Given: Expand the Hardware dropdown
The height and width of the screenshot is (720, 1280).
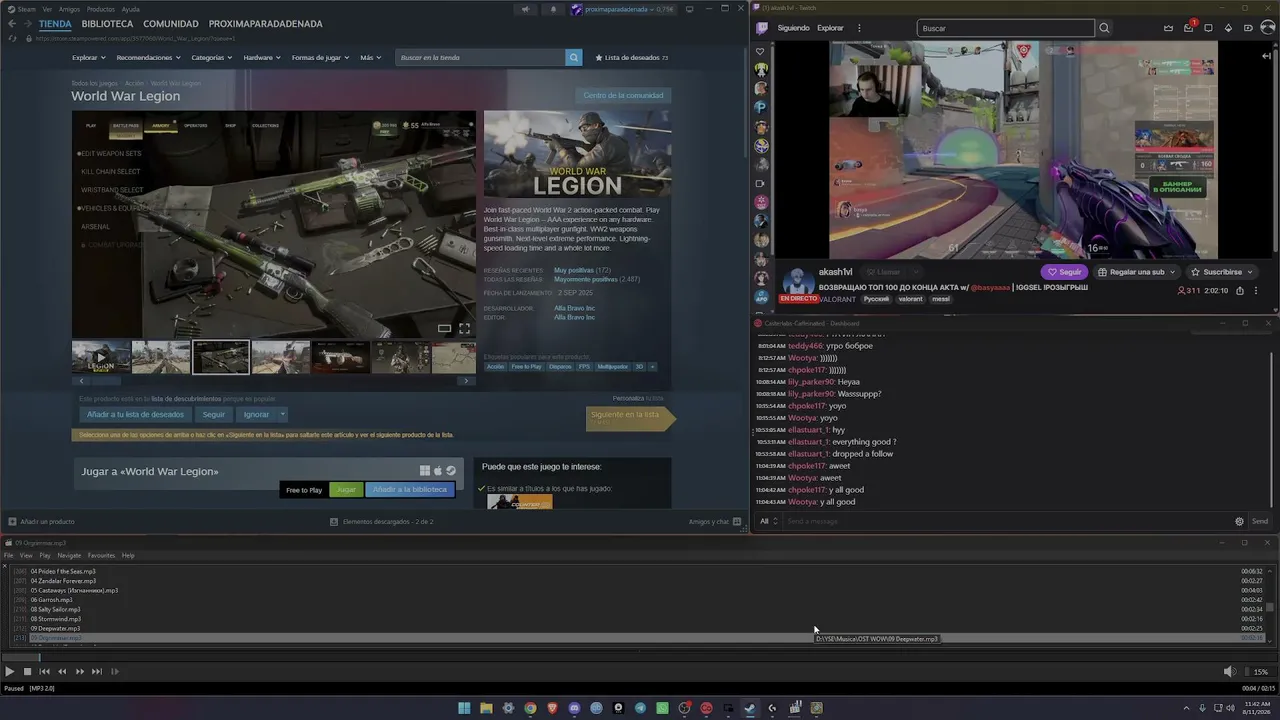Looking at the screenshot, I should pyautogui.click(x=262, y=58).
